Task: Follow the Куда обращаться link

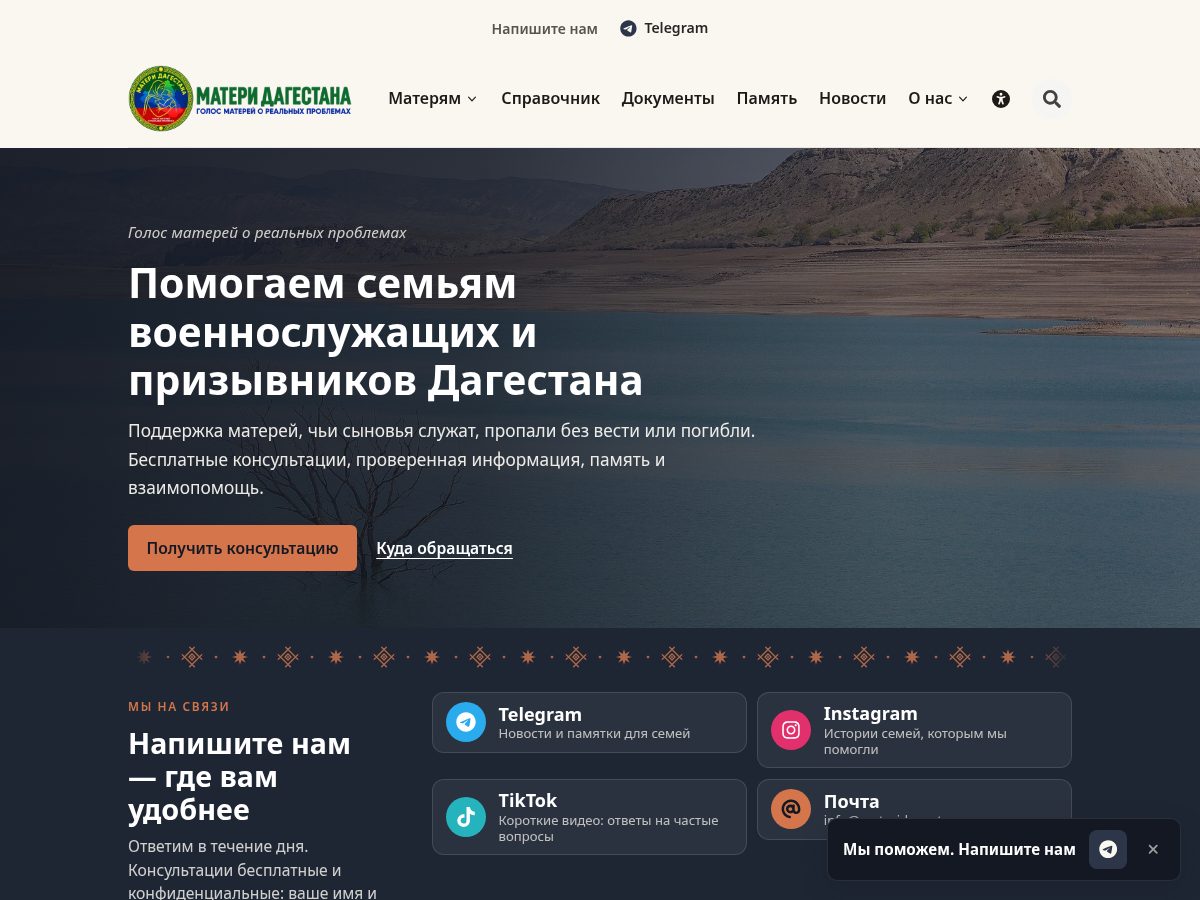Action: point(444,548)
